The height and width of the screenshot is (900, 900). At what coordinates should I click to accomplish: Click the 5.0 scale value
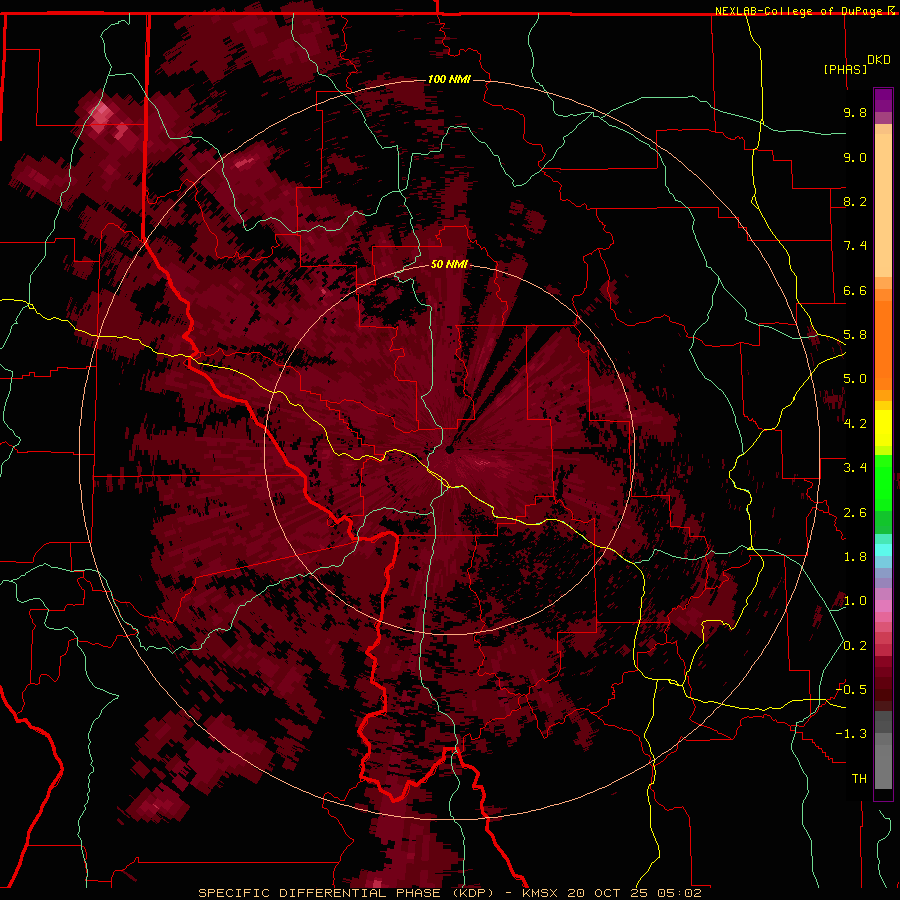point(855,379)
